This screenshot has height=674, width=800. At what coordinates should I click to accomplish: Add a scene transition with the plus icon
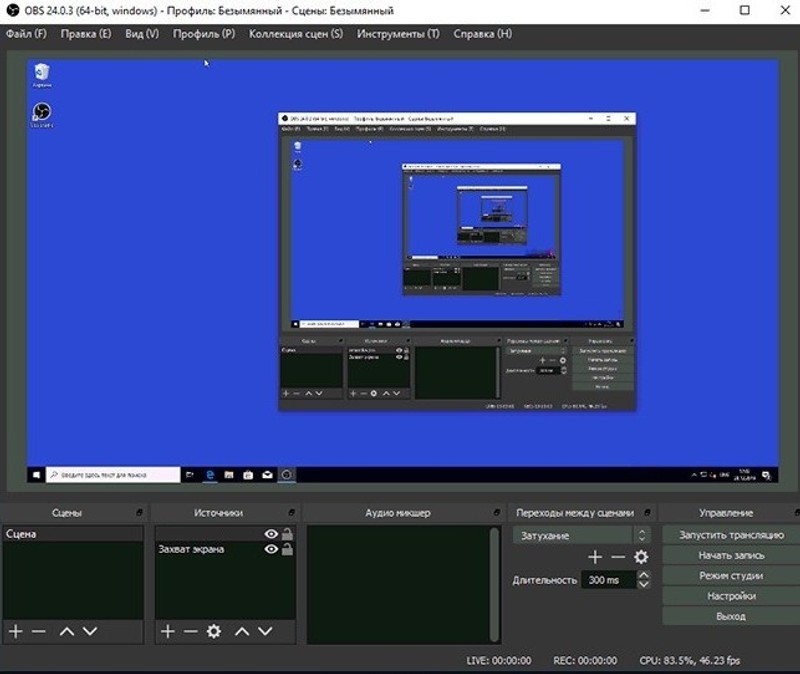tap(594, 557)
